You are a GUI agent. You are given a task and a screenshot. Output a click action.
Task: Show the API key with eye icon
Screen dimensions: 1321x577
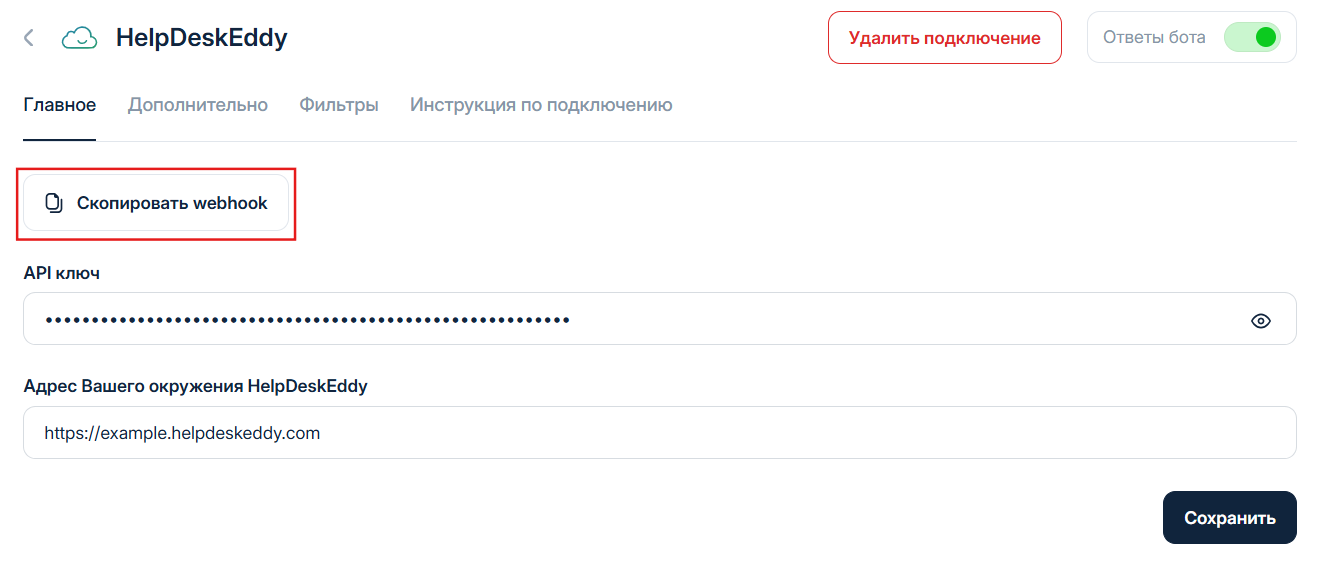(x=1261, y=321)
